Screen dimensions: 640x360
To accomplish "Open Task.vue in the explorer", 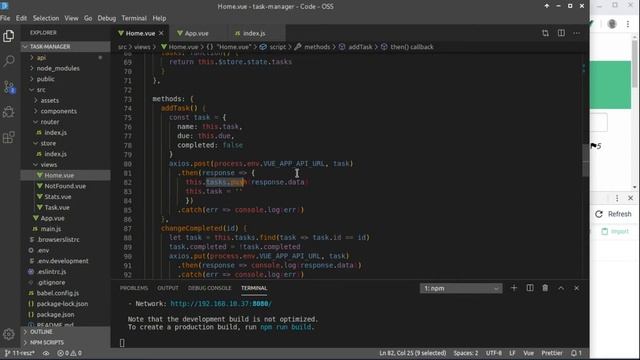I will tap(65, 207).
